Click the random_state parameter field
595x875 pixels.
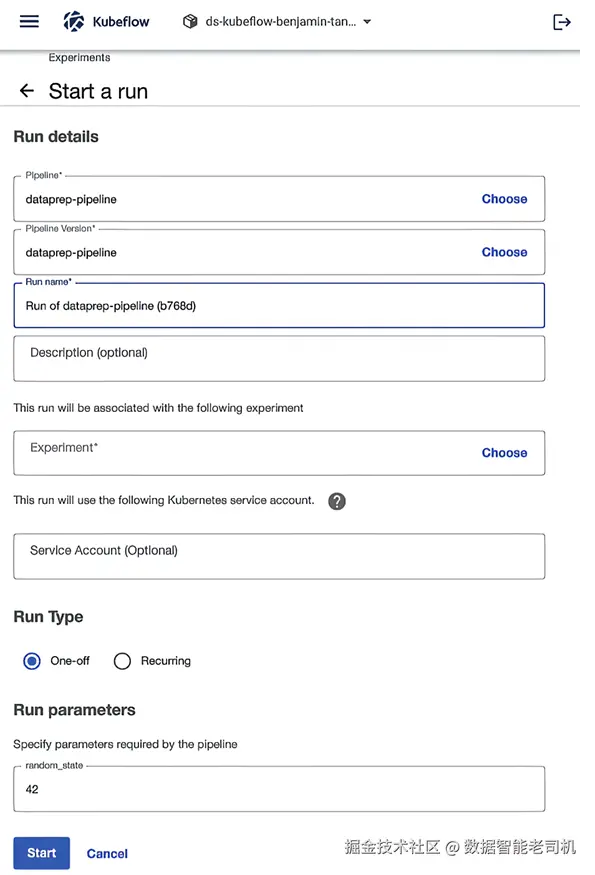pos(279,789)
